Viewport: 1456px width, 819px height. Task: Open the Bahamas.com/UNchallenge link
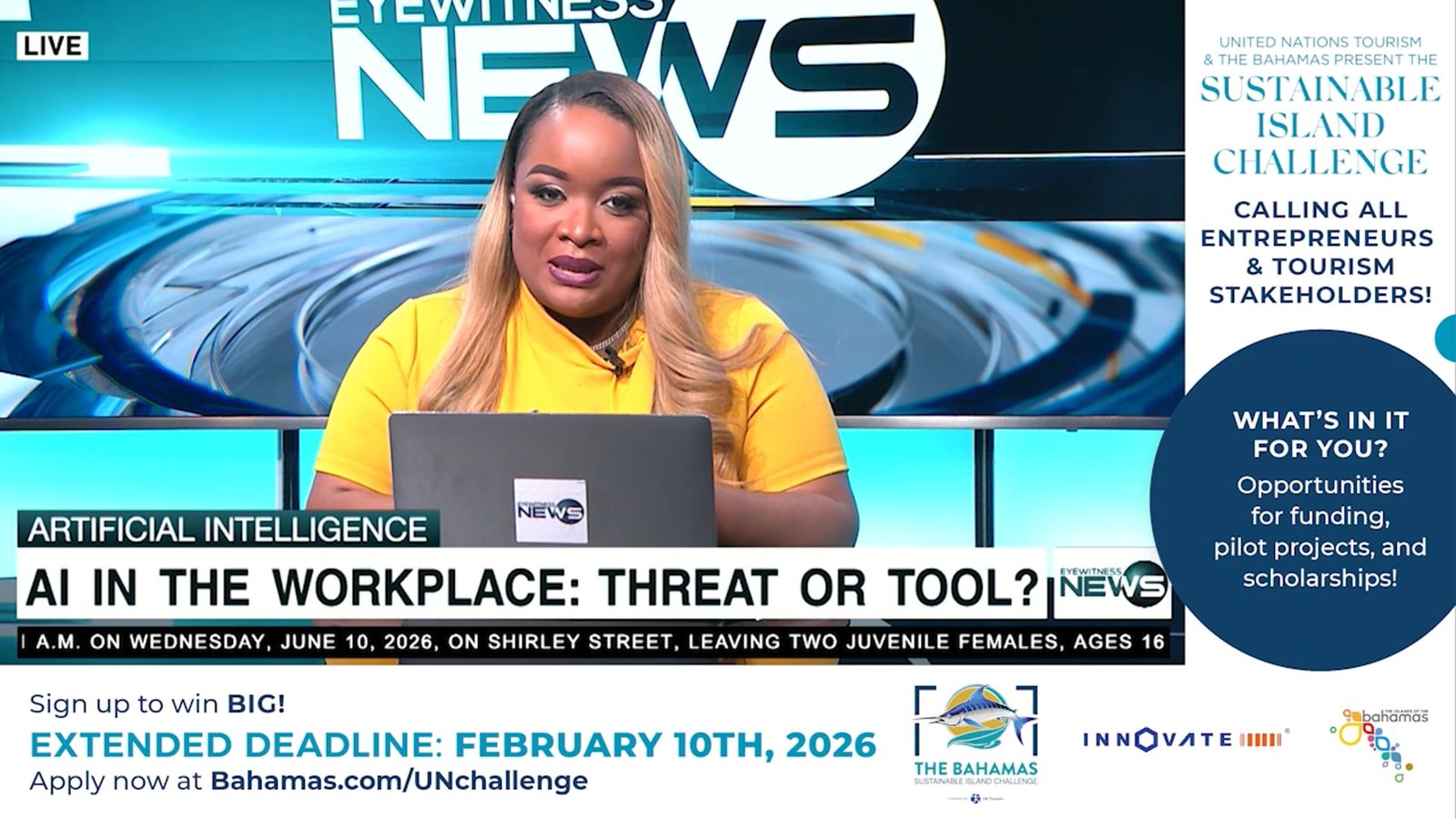point(399,781)
